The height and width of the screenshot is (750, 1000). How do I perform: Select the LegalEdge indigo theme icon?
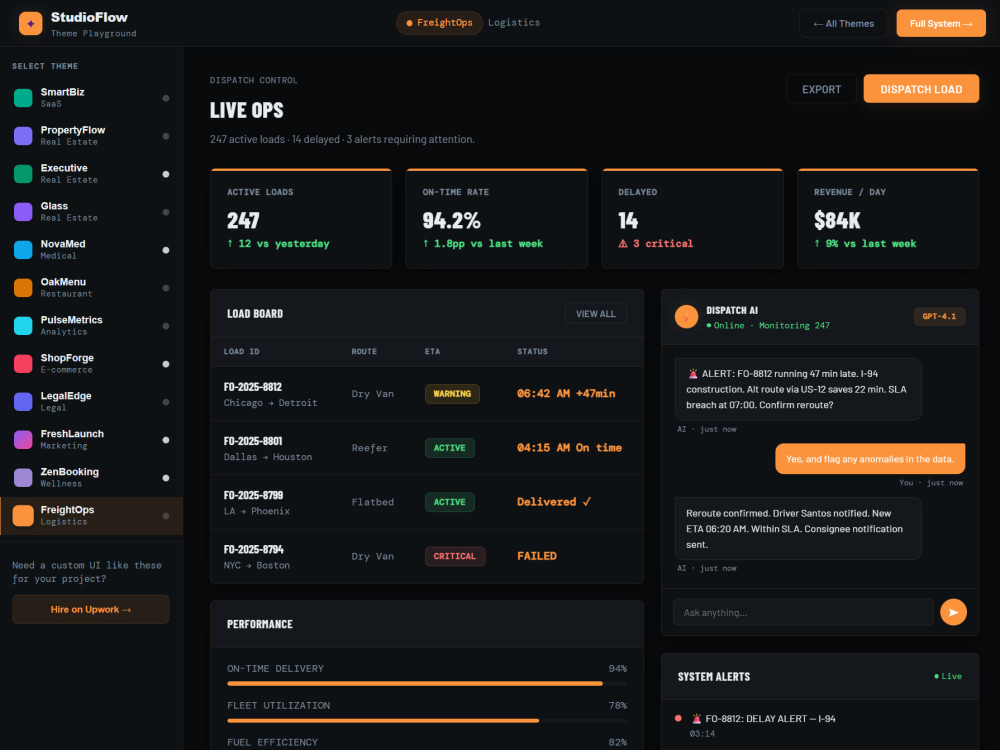pos(23,402)
